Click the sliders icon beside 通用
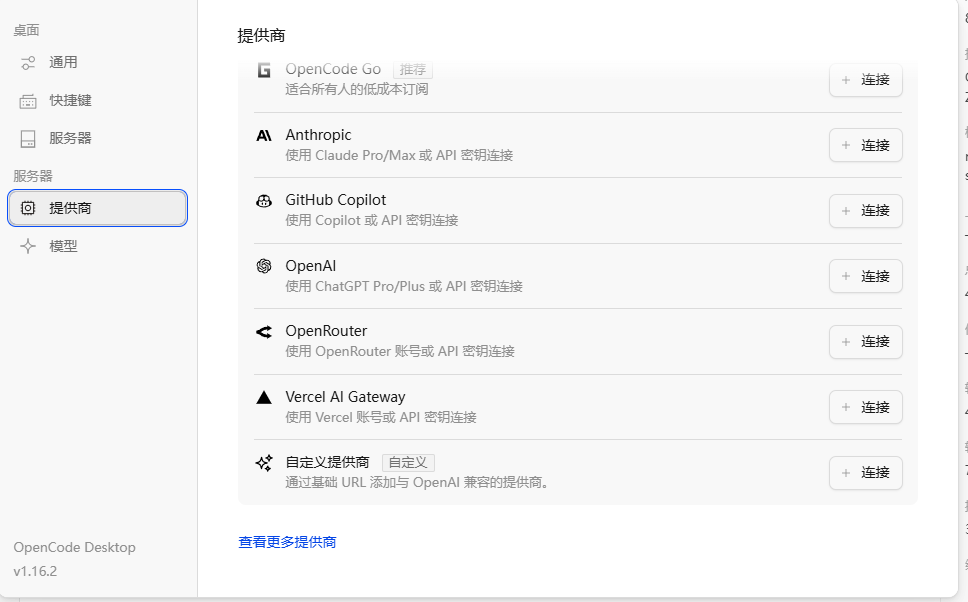The image size is (968, 602). (x=28, y=63)
